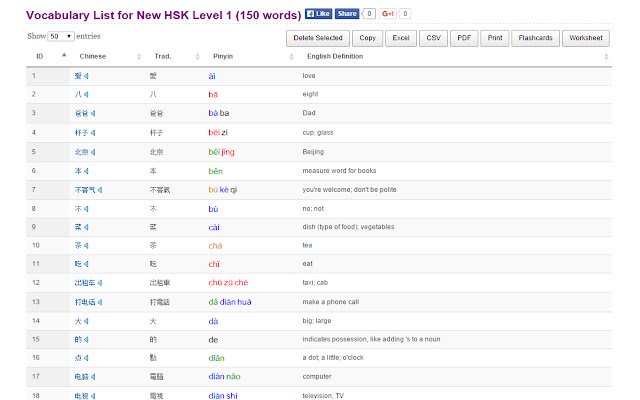Viewport: 640px width, 400px height.
Task: Click the Google +1 button
Action: click(x=387, y=13)
